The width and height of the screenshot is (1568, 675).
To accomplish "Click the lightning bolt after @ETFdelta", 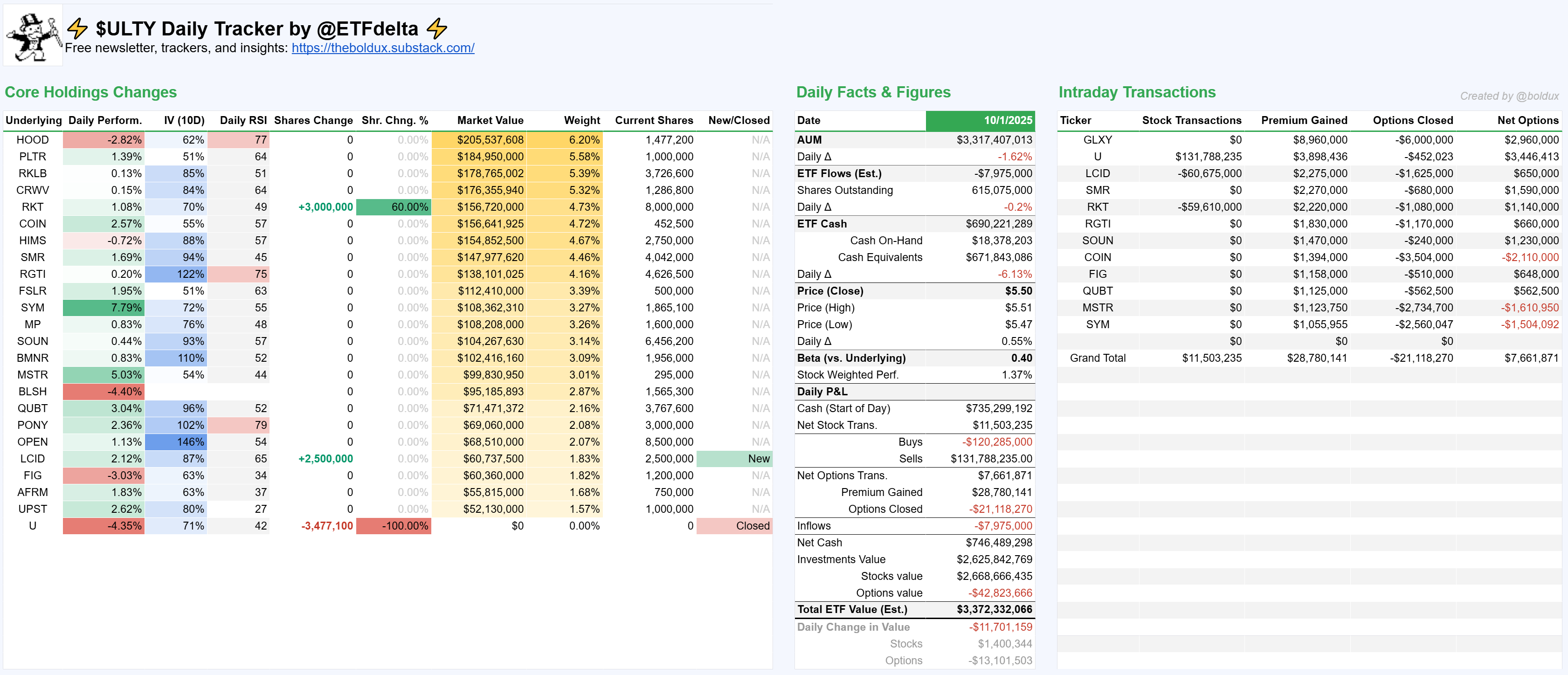I will tap(436, 28).
